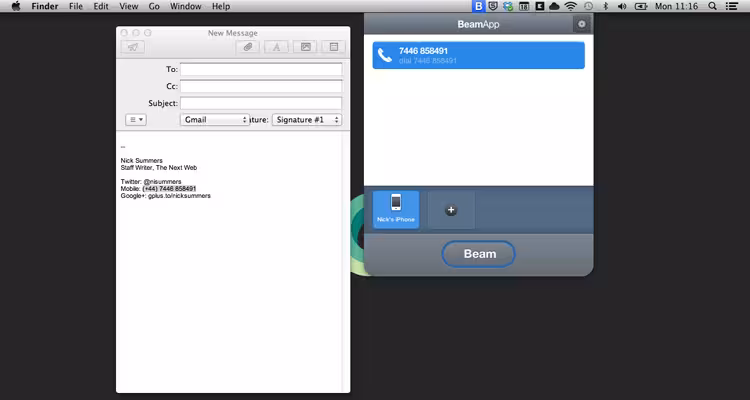This screenshot has width=750, height=400.
Task: Open BeamApp settings gear
Action: point(582,24)
